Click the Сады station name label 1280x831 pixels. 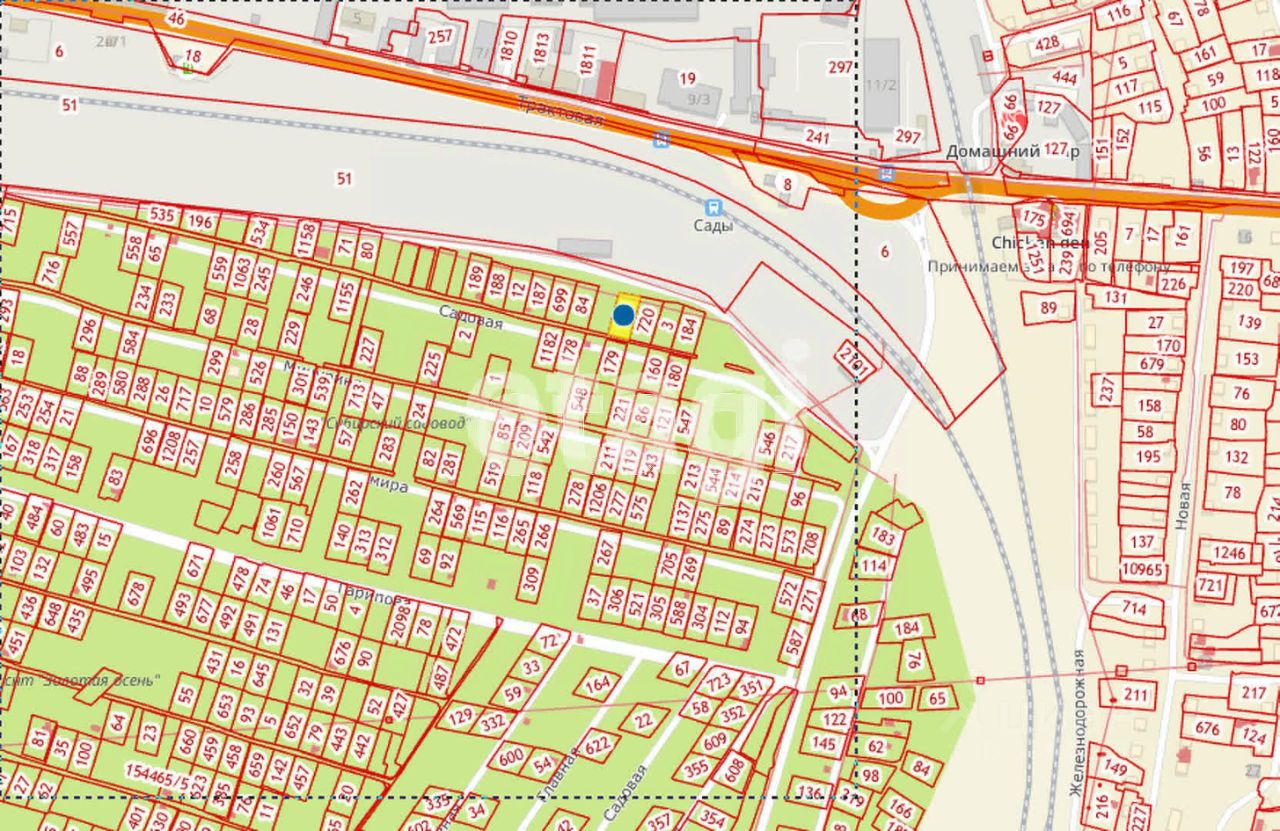(x=714, y=226)
